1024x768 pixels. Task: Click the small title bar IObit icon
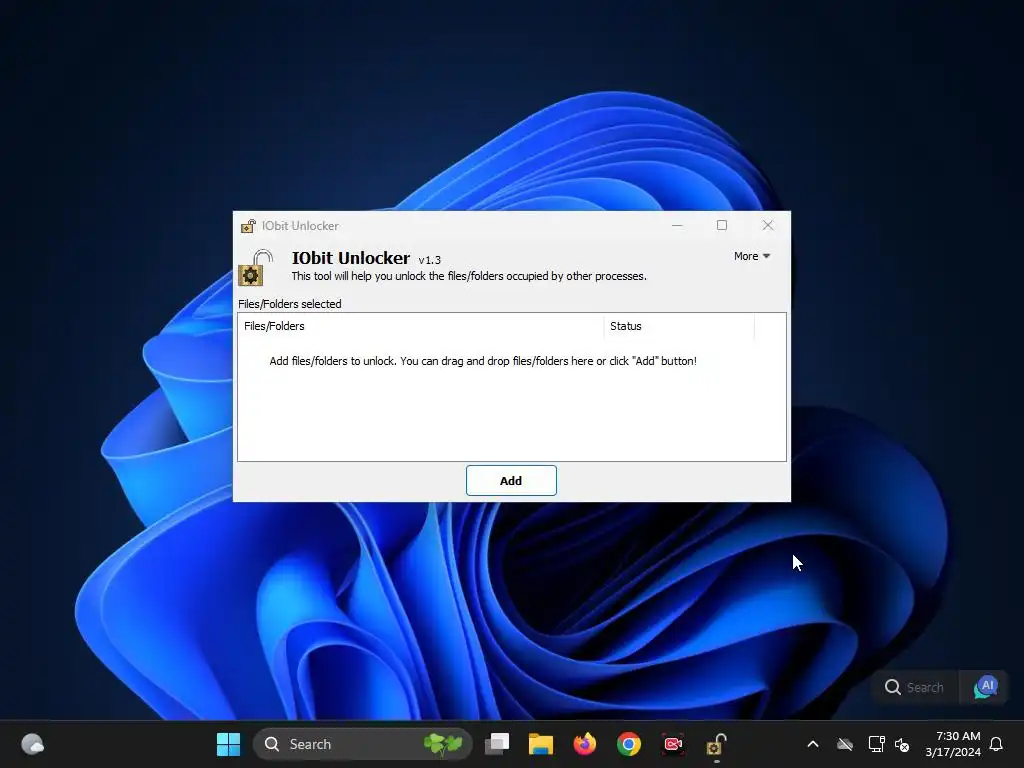click(248, 226)
